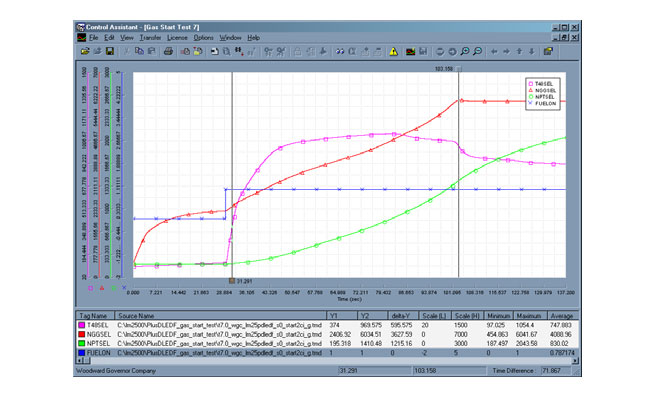Viewport: 655px width, 397px height.
Task: Click T48SEL entry in the plot legend
Action: (541, 84)
